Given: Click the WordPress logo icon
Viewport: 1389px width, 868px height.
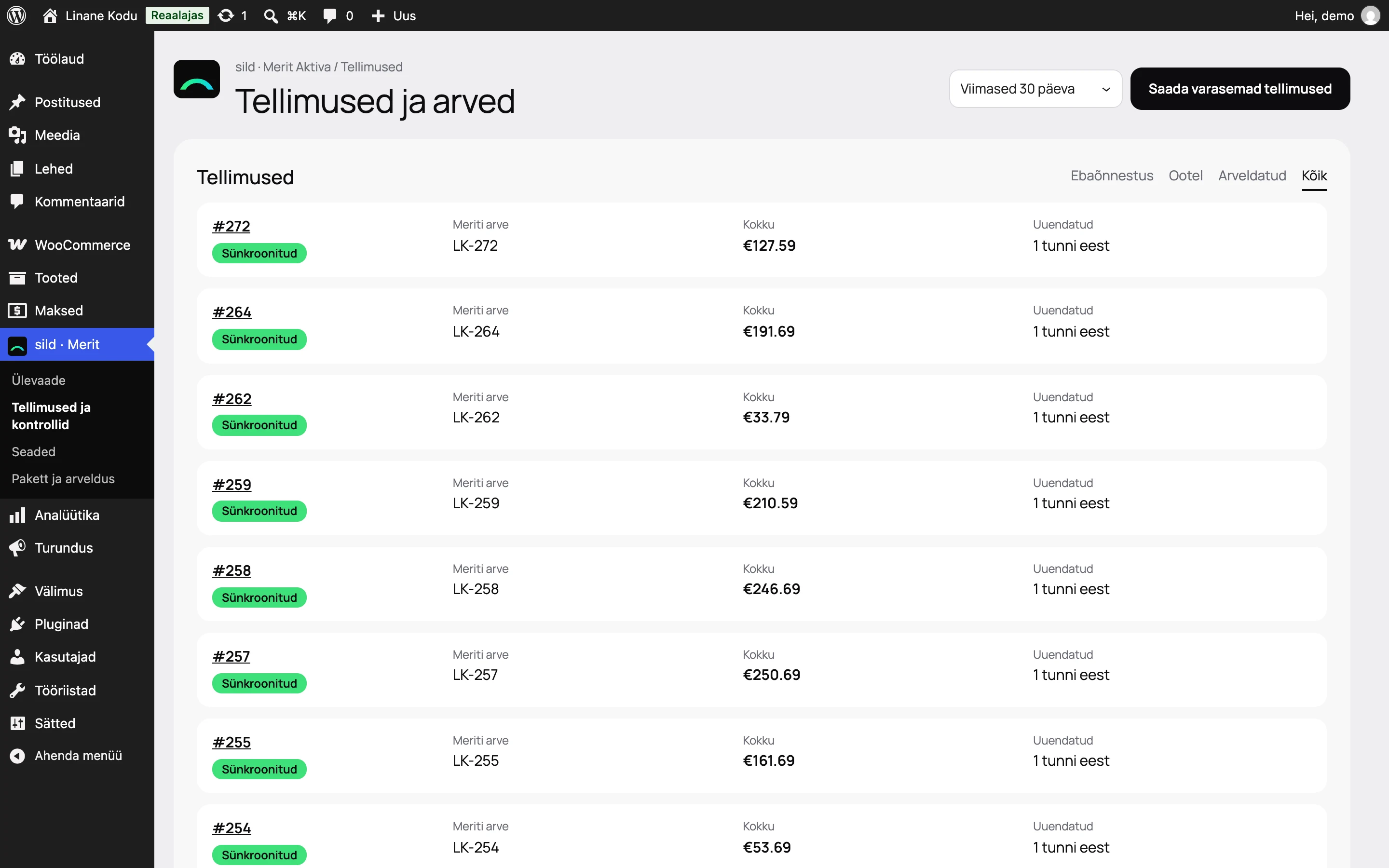Looking at the screenshot, I should [x=17, y=15].
